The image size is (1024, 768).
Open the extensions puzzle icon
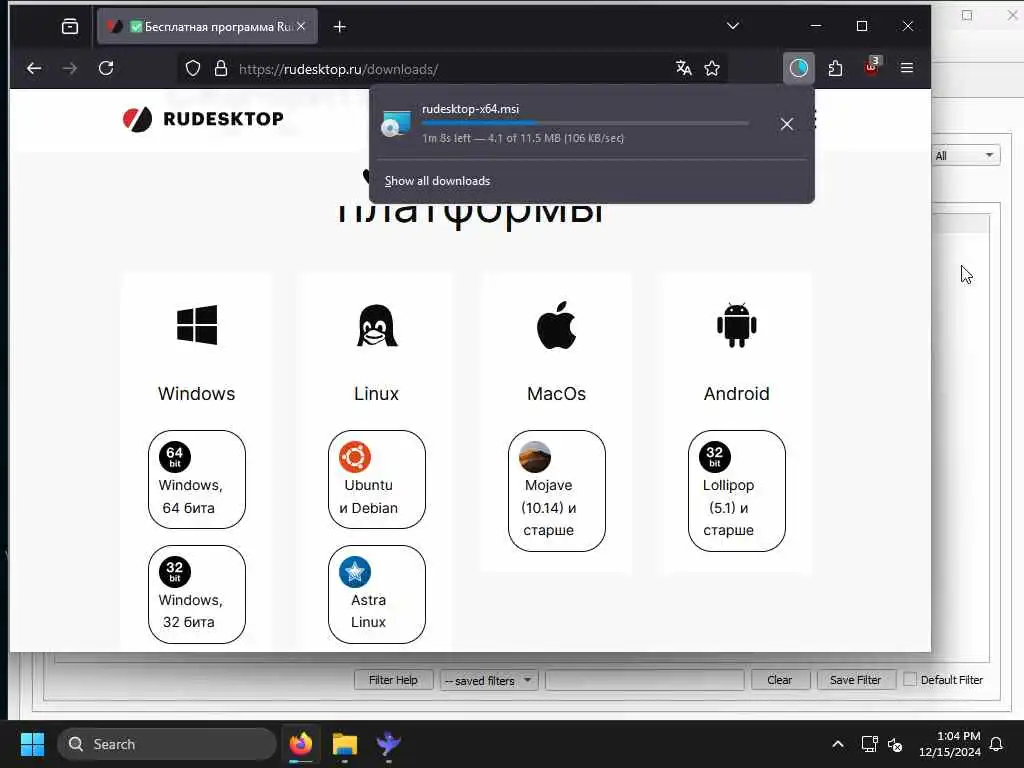tap(835, 68)
